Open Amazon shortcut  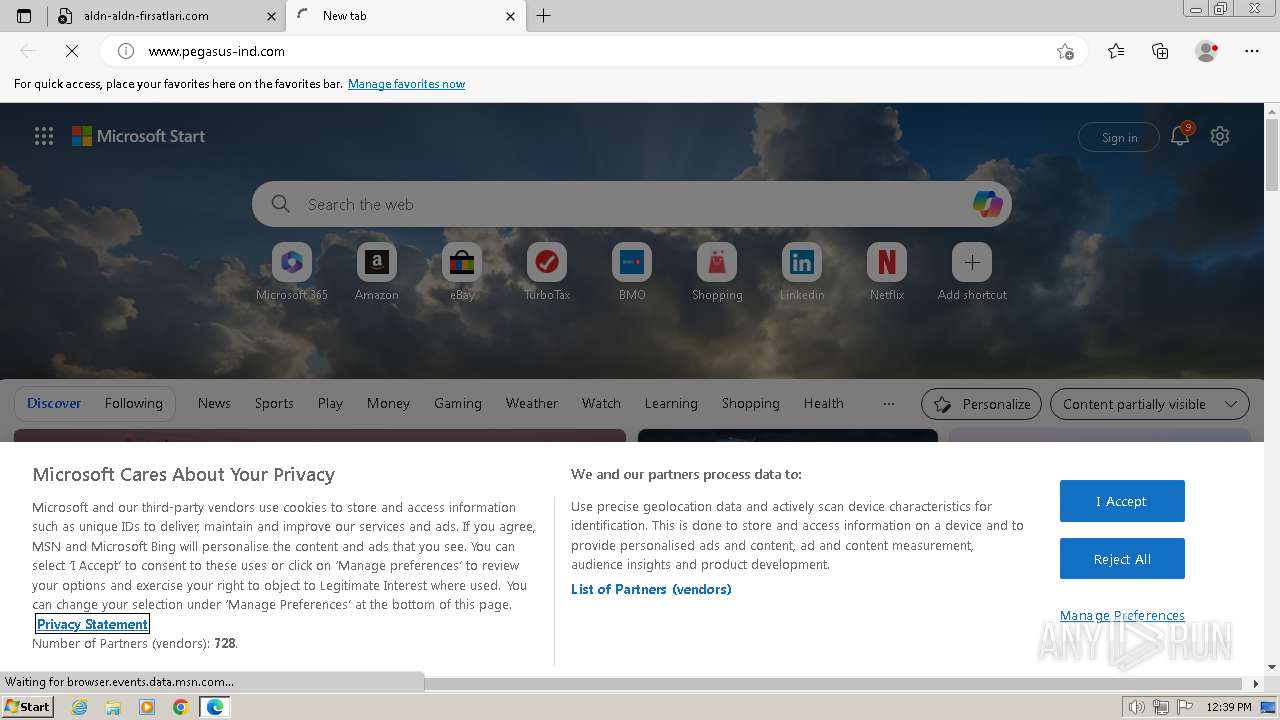coord(377,271)
